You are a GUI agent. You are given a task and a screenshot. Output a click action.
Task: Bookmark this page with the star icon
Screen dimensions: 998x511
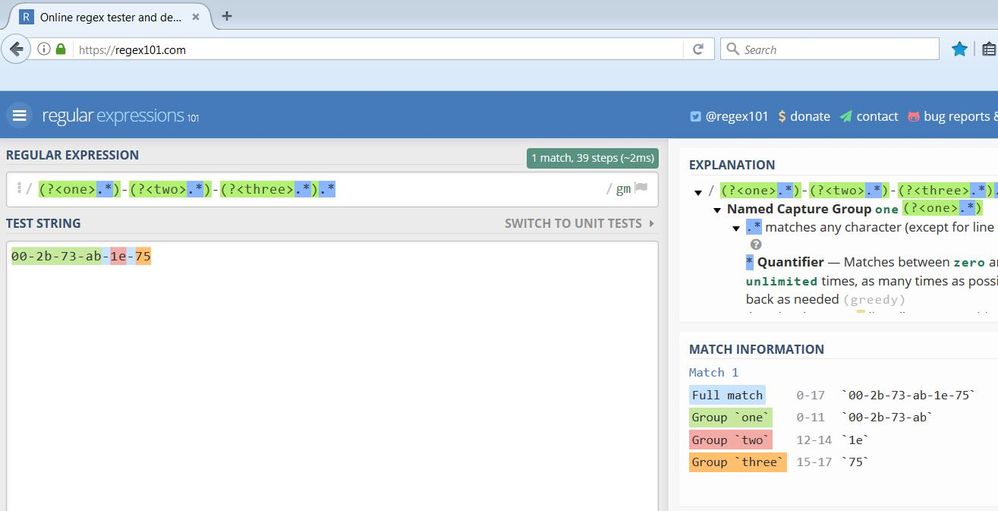[x=959, y=49]
